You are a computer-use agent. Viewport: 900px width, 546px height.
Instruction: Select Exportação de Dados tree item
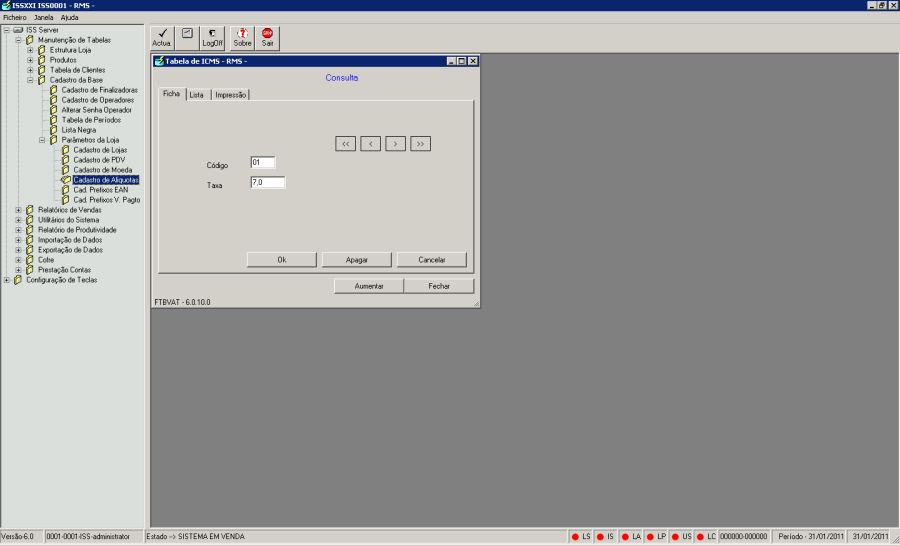pyautogui.click(x=71, y=250)
